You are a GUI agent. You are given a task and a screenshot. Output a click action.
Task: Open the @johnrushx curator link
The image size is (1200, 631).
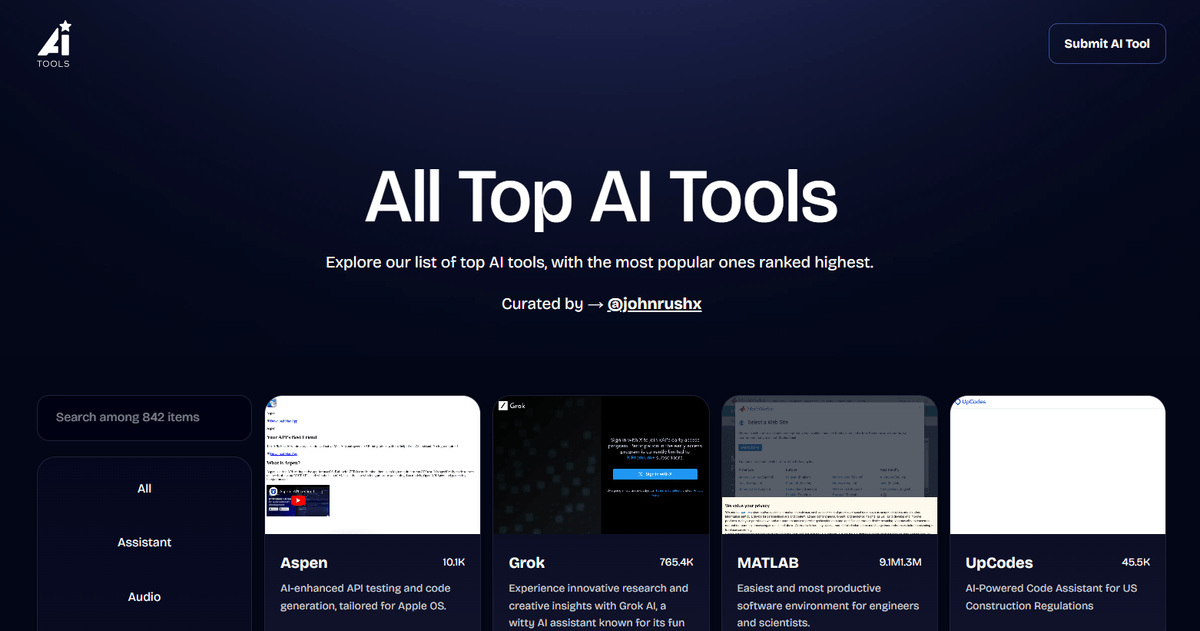[654, 303]
